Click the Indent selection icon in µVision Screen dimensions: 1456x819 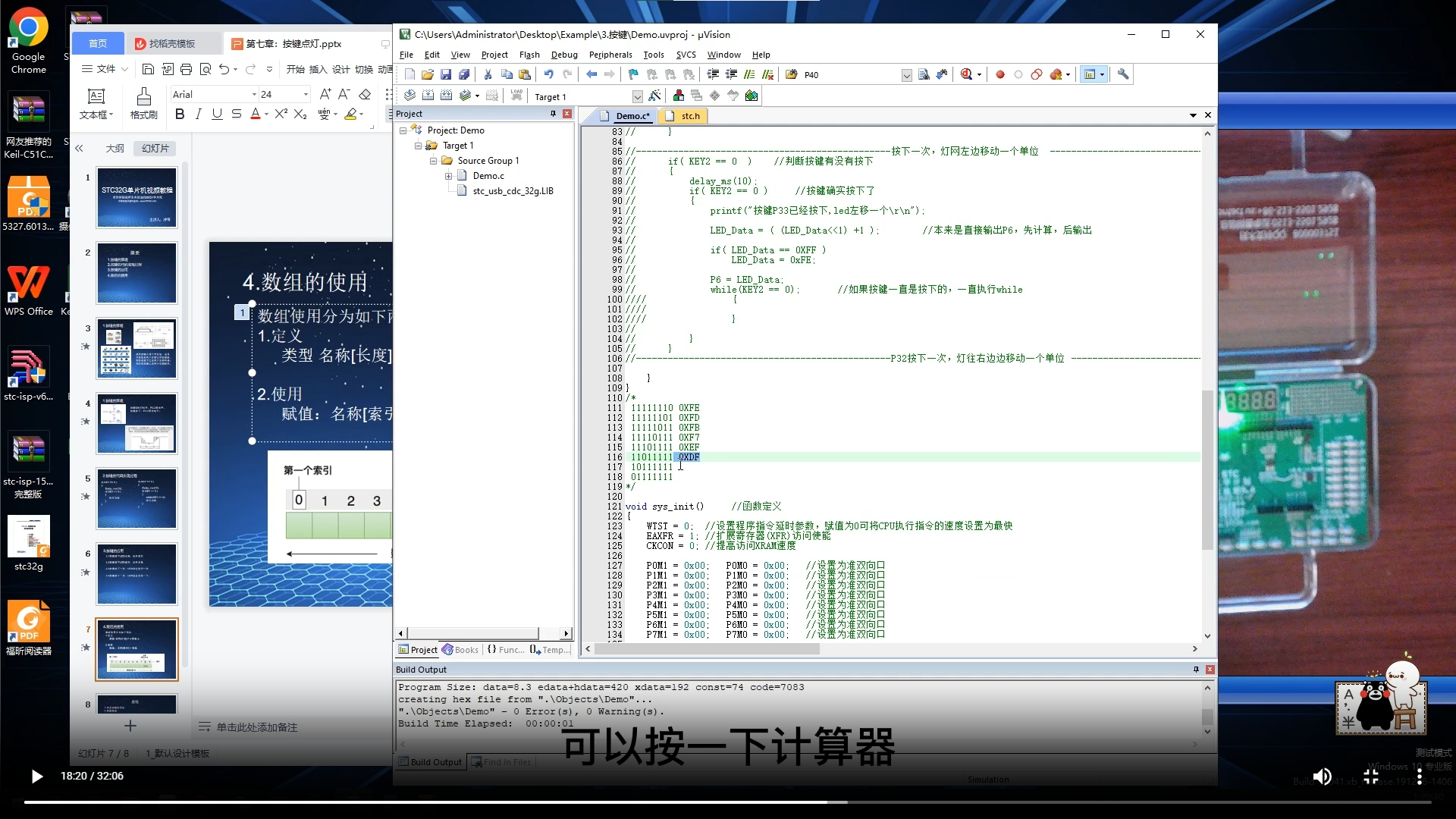point(713,74)
